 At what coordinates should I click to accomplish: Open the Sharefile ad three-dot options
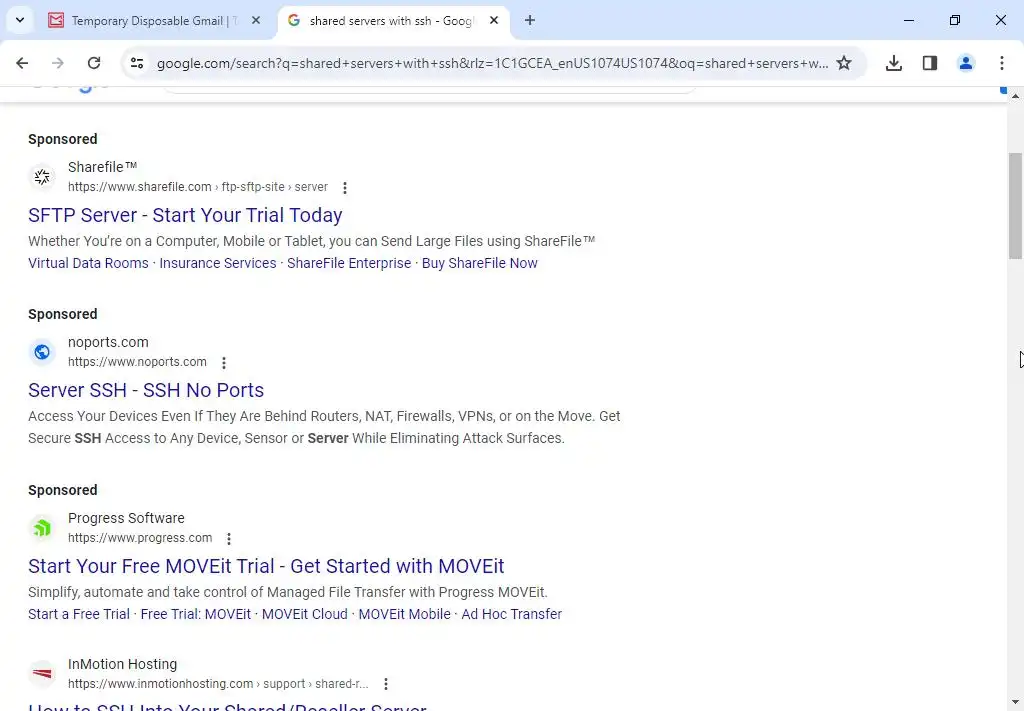coord(345,187)
